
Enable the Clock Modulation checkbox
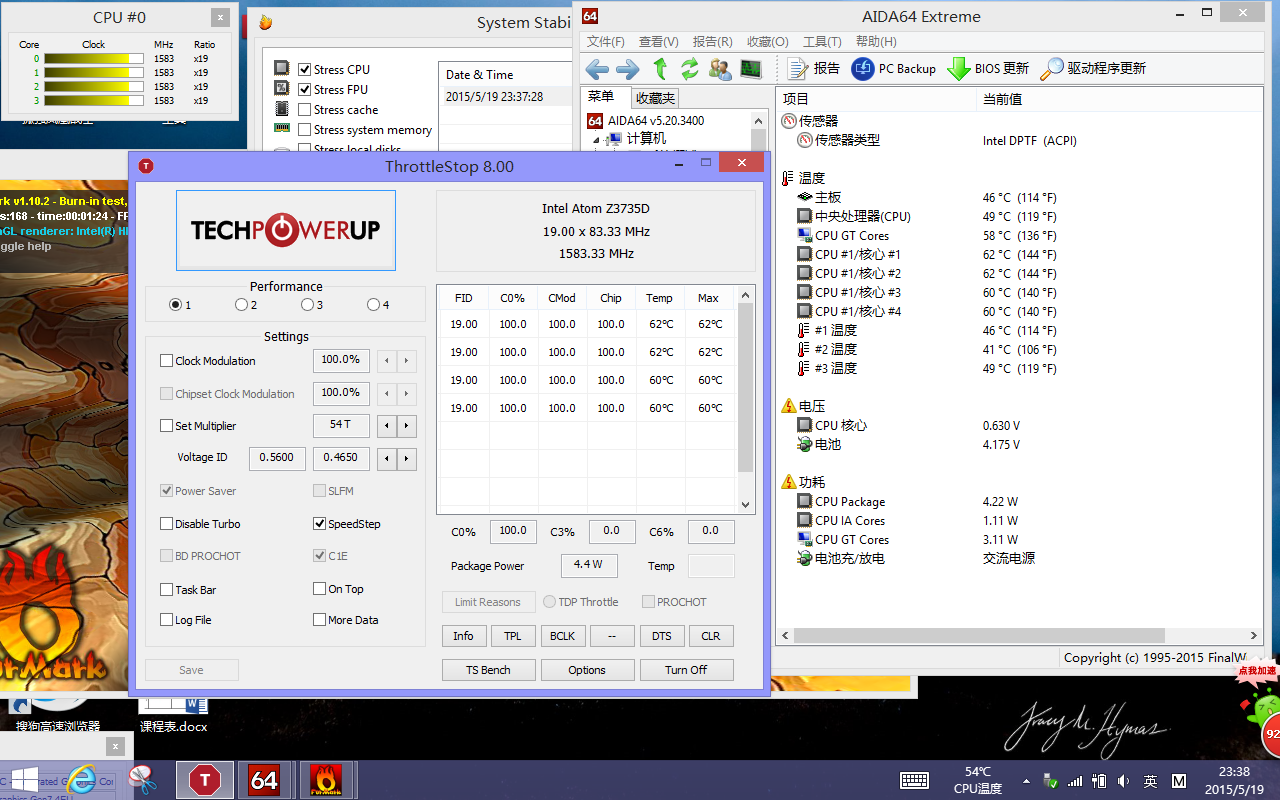pos(167,361)
